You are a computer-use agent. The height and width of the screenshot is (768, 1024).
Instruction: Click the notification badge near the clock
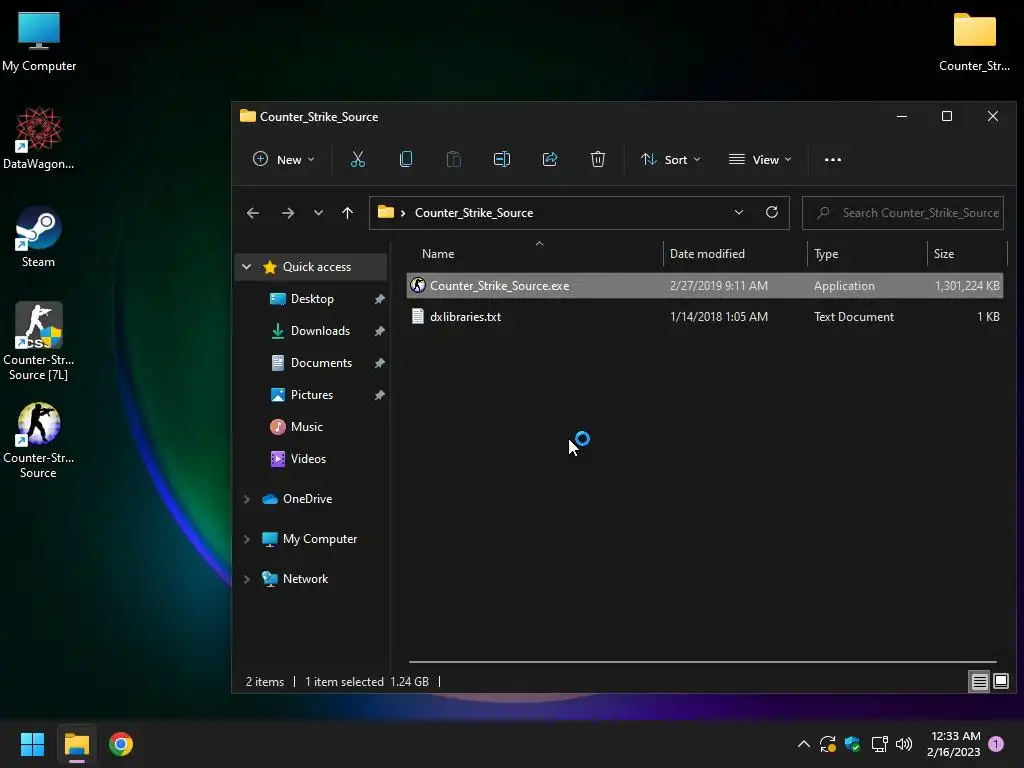[x=996, y=744]
